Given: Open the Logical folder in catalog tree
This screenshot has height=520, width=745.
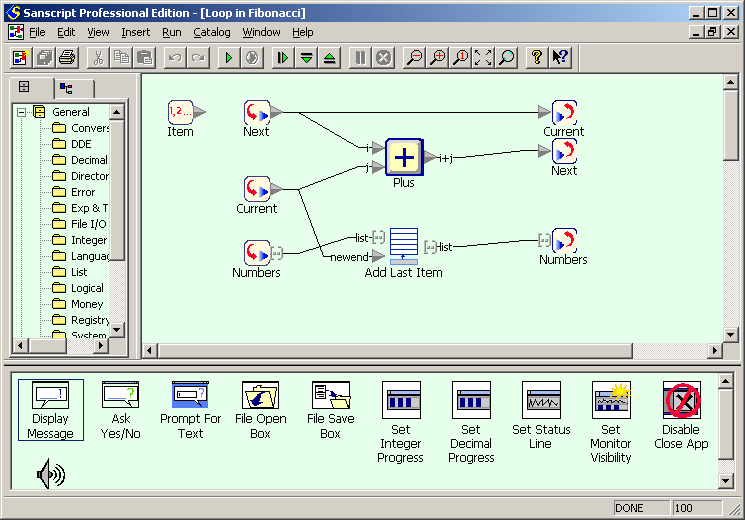Looking at the screenshot, I should coord(78,288).
